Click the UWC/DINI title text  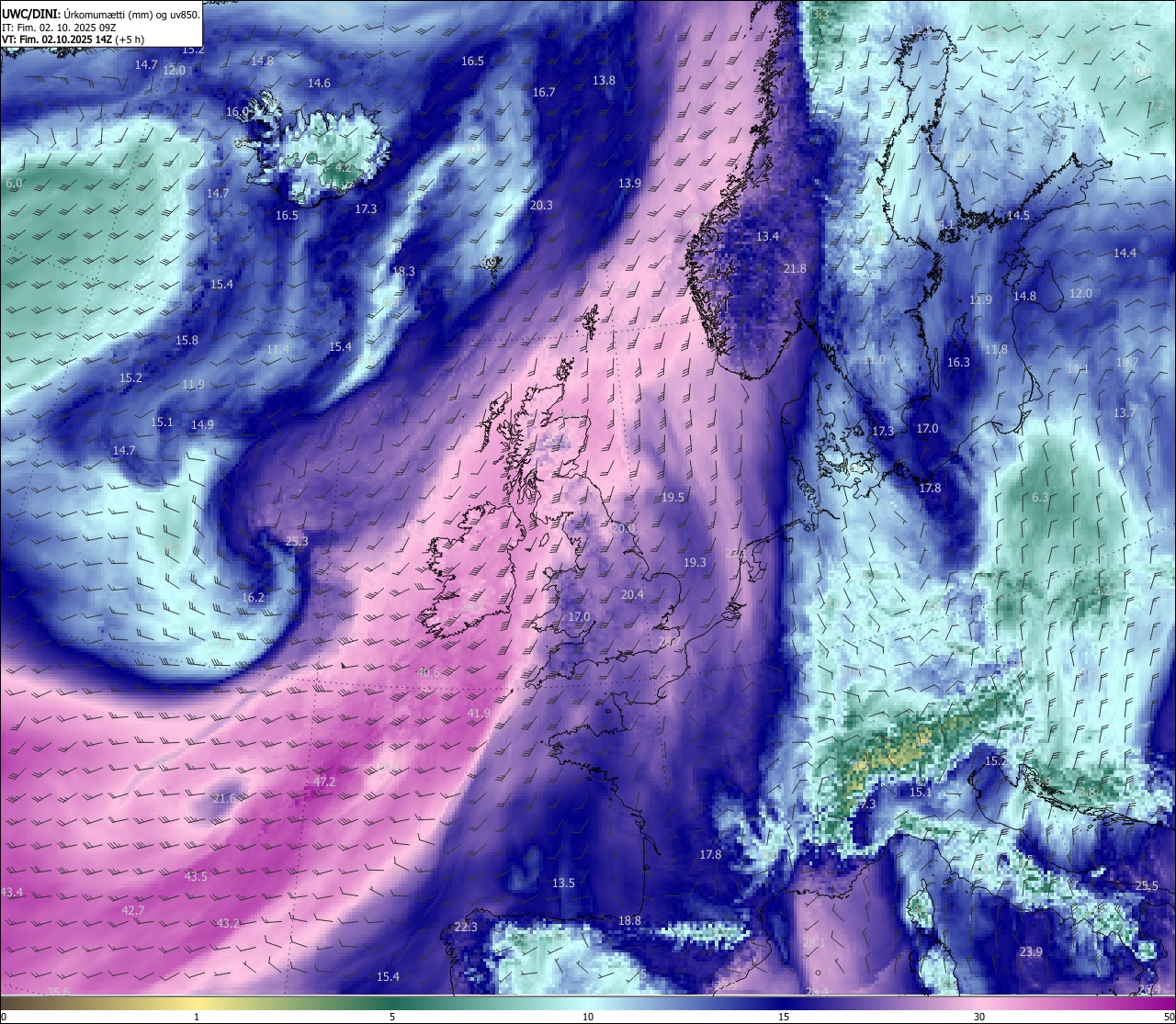(x=31, y=14)
